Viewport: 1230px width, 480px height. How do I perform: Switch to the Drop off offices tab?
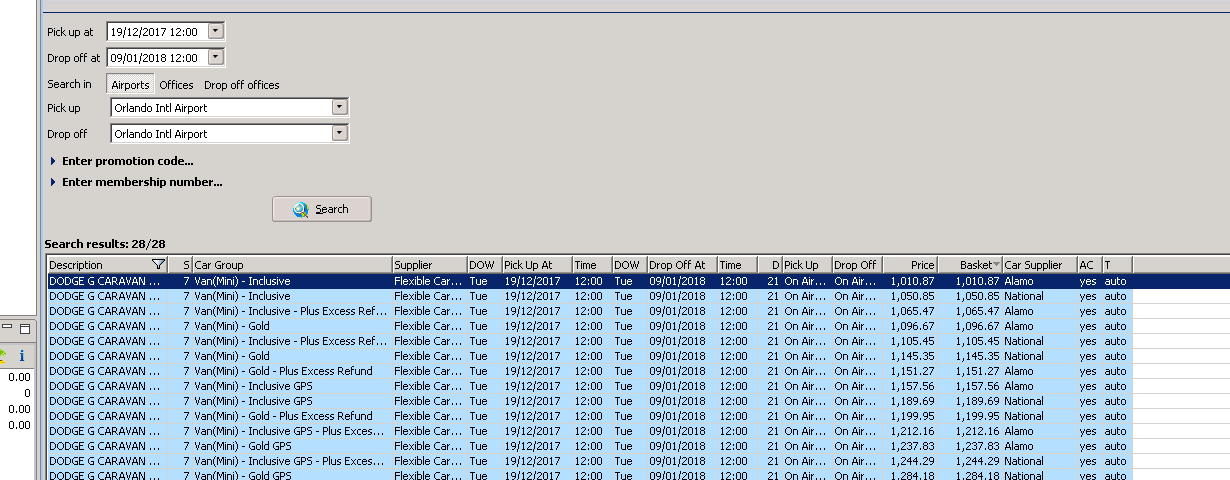[x=242, y=85]
